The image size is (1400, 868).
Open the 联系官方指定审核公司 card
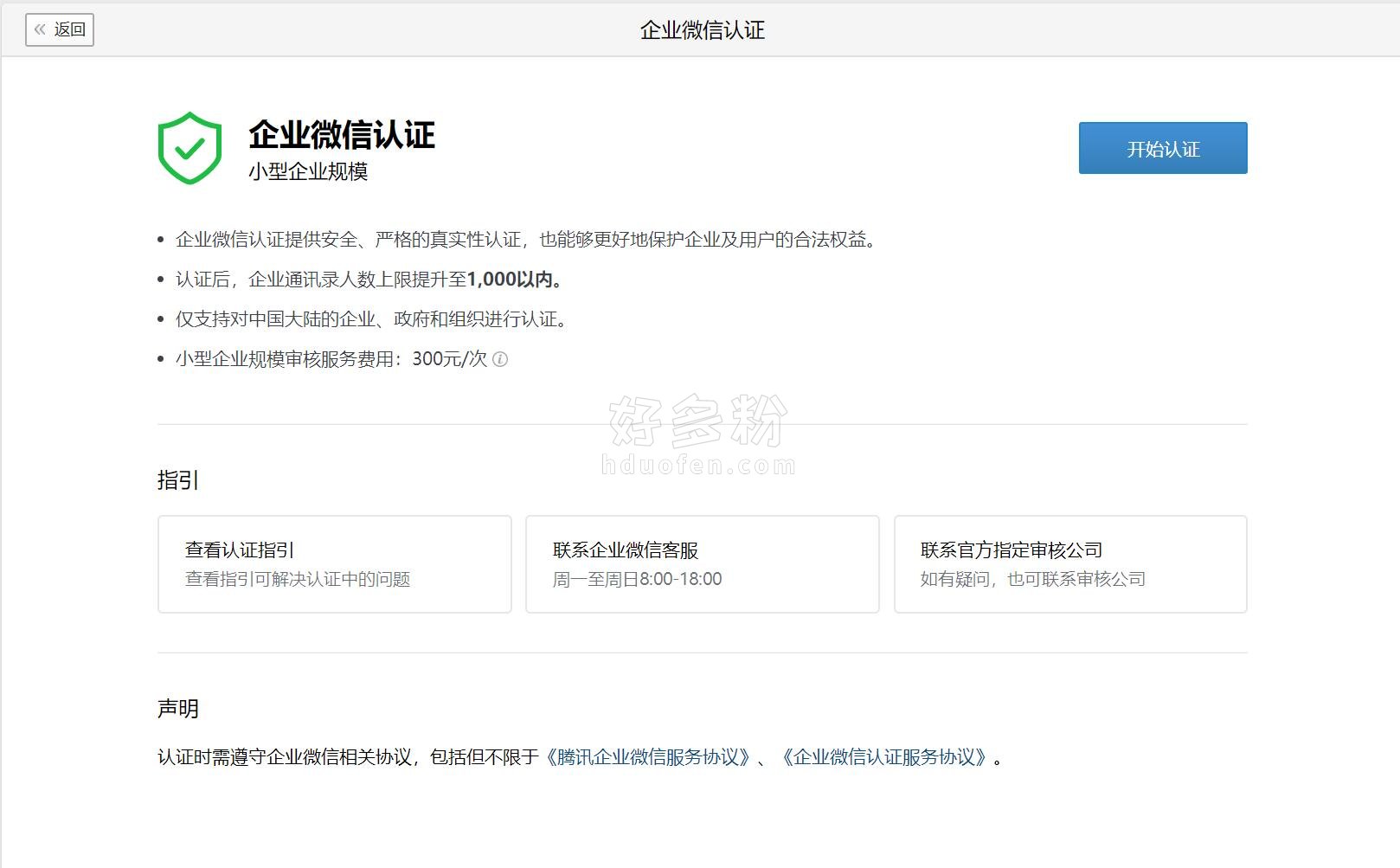point(1070,564)
